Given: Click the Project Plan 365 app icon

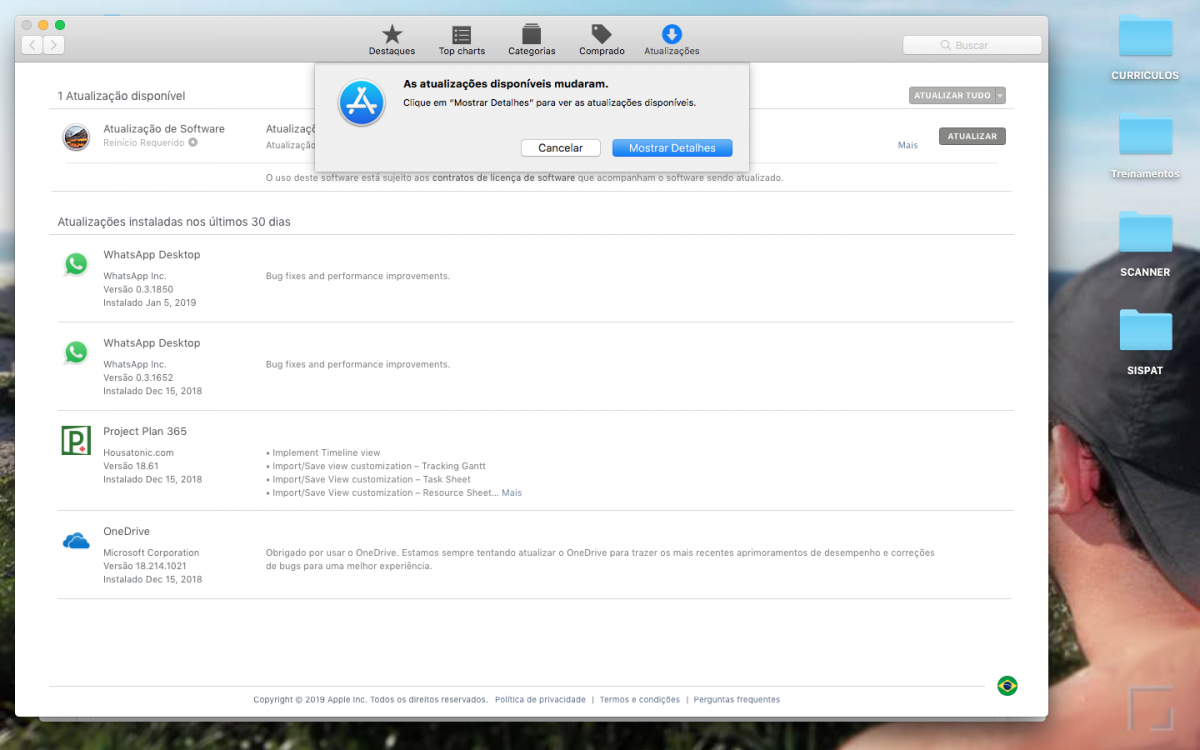Looking at the screenshot, I should (x=76, y=440).
